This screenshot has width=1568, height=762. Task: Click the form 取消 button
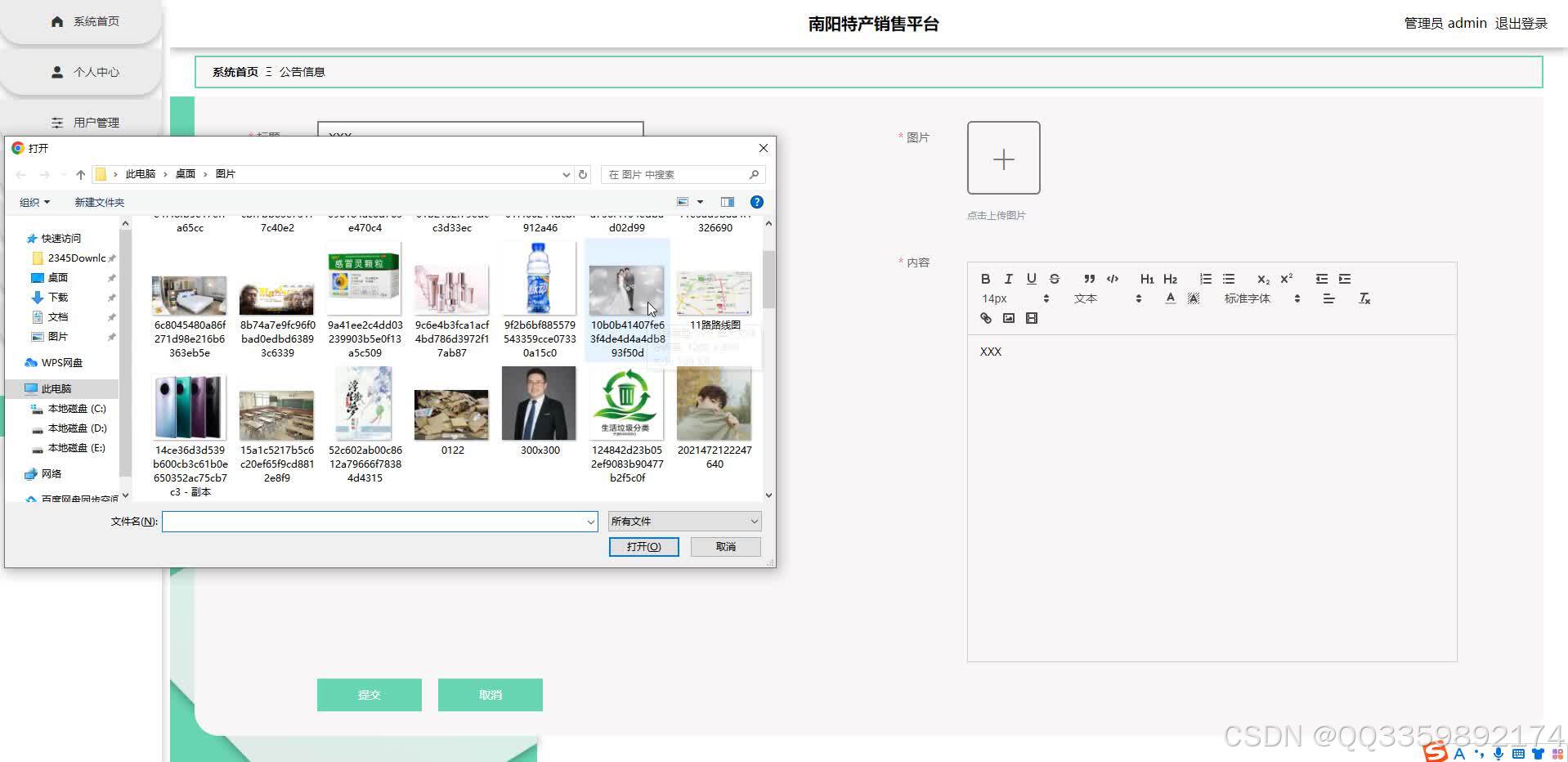490,695
